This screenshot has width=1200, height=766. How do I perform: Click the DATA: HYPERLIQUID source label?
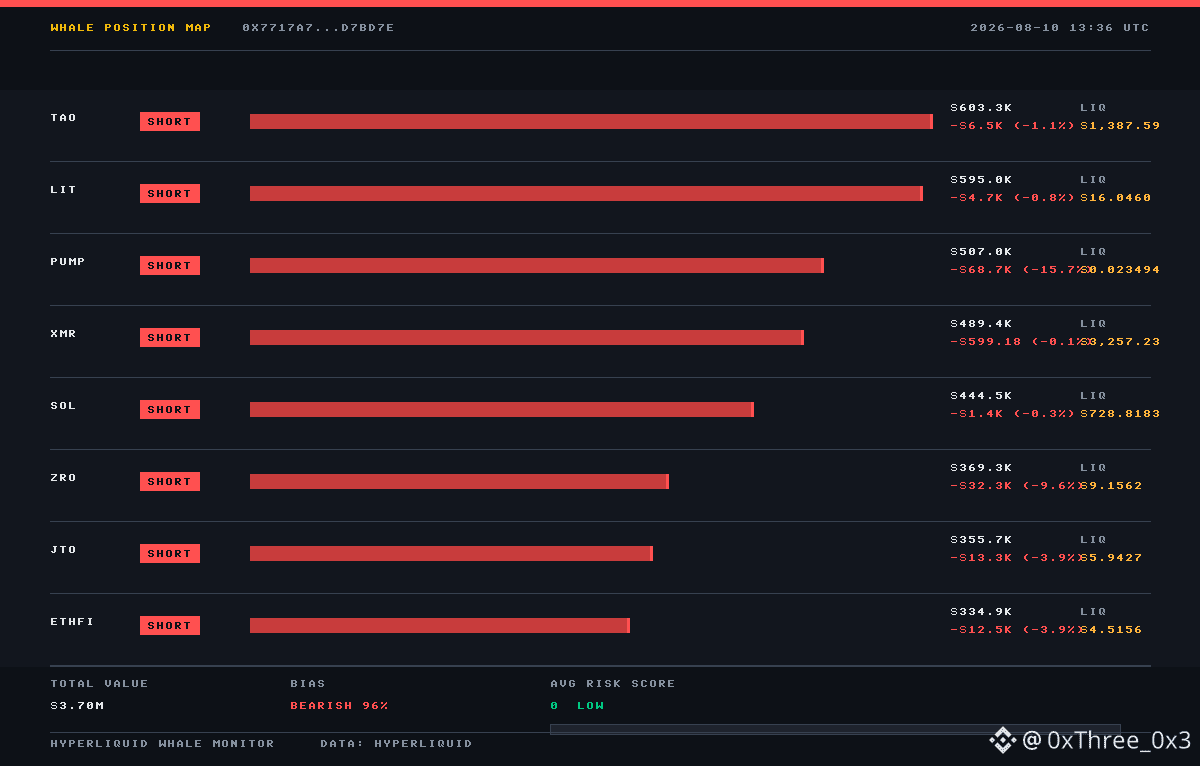tap(396, 744)
